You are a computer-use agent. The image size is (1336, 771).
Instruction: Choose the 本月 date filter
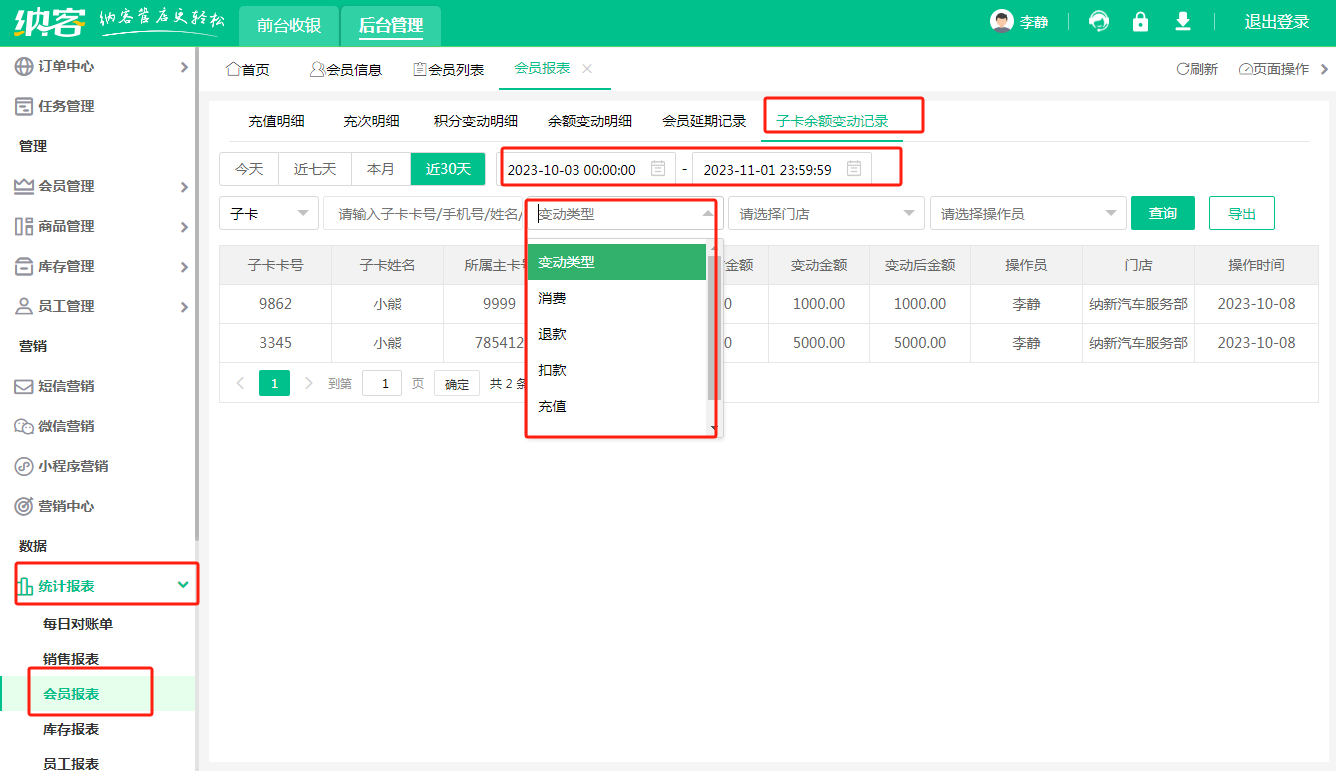tap(381, 168)
